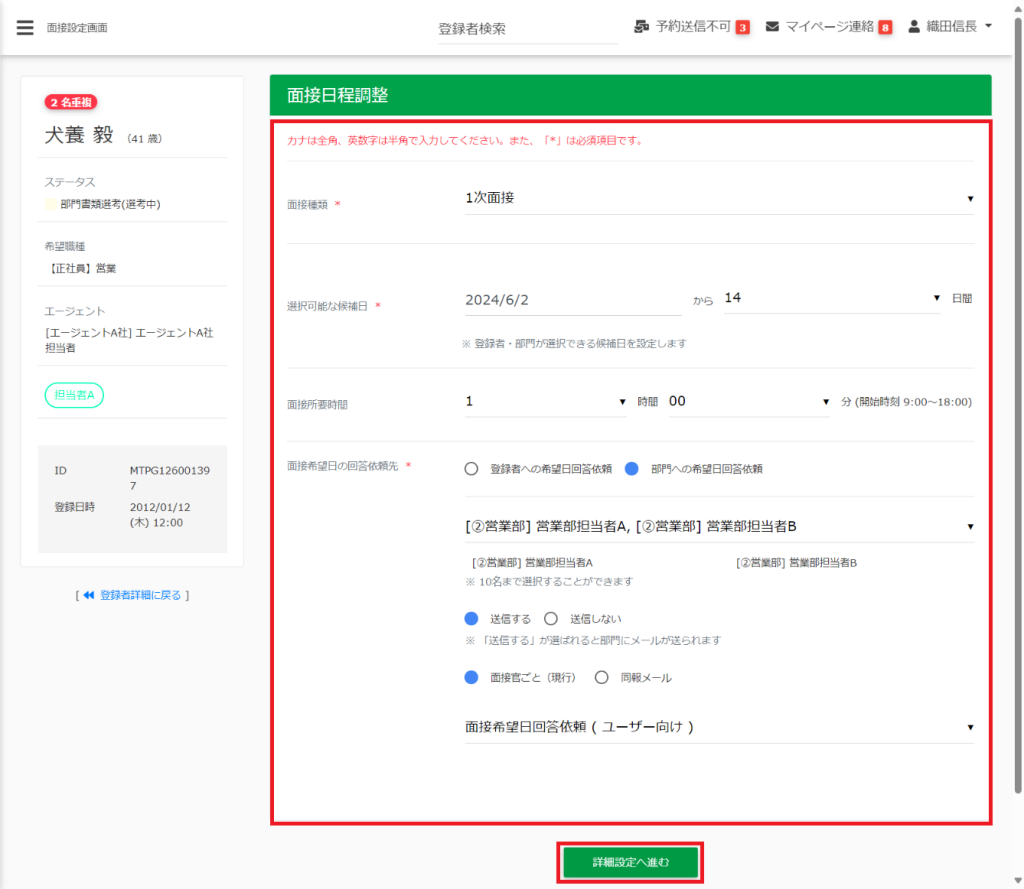This screenshot has height=889, width=1024.
Task: Click the red badge showing 3
Action: (x=743, y=28)
